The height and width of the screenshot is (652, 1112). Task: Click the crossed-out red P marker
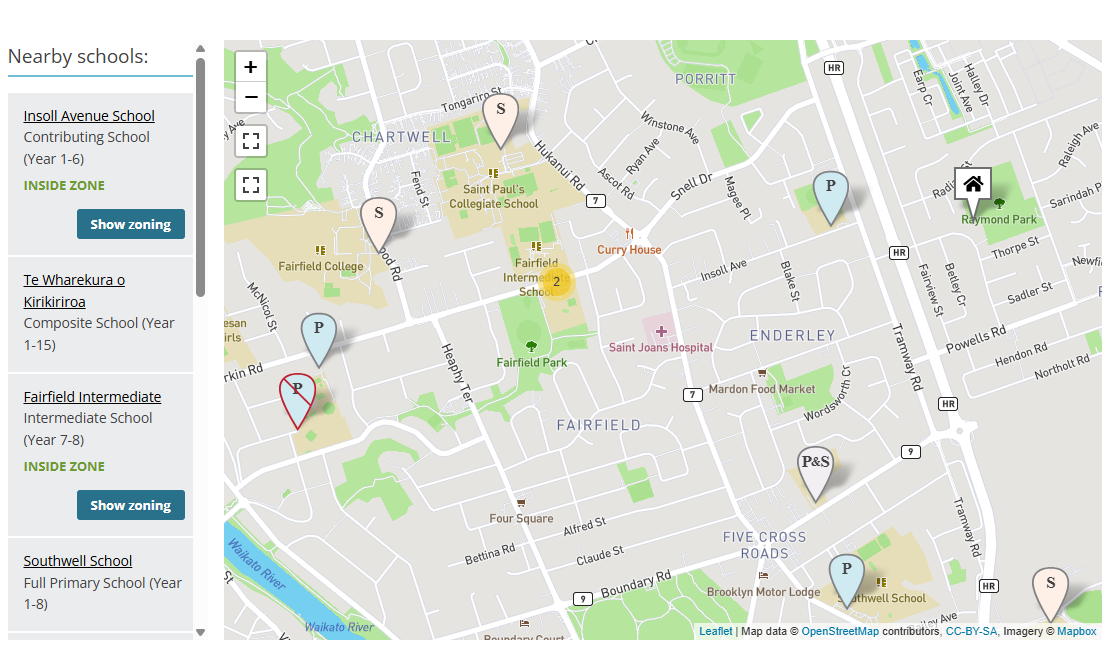coord(297,401)
